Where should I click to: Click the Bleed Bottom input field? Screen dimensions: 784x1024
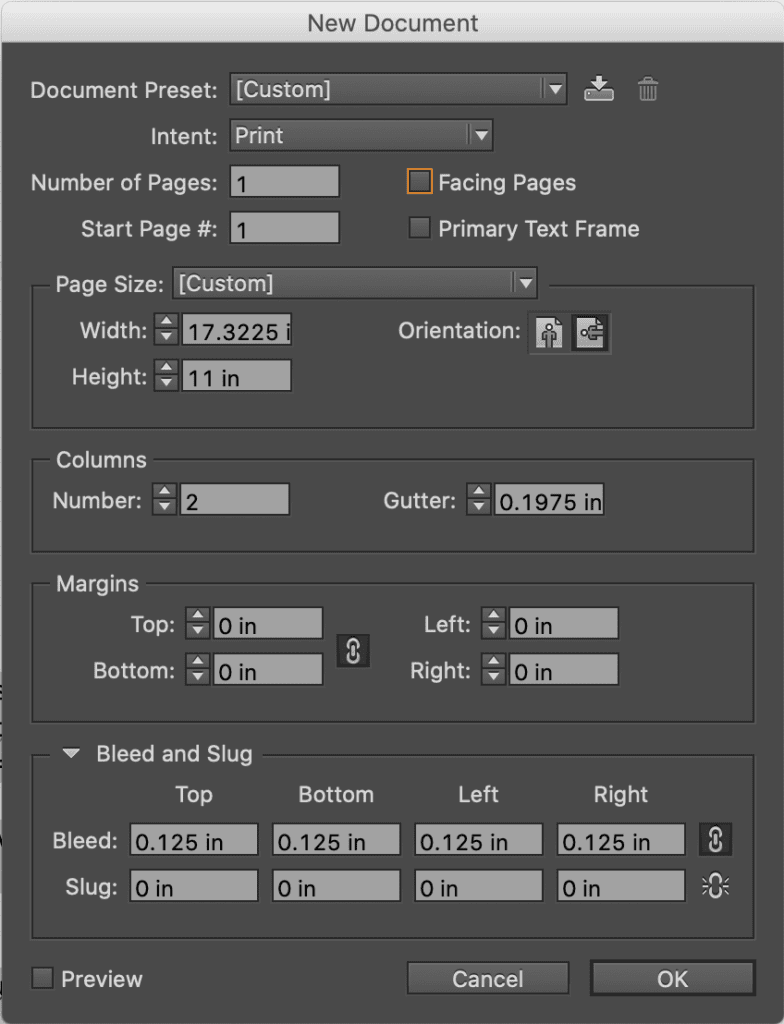click(x=336, y=839)
